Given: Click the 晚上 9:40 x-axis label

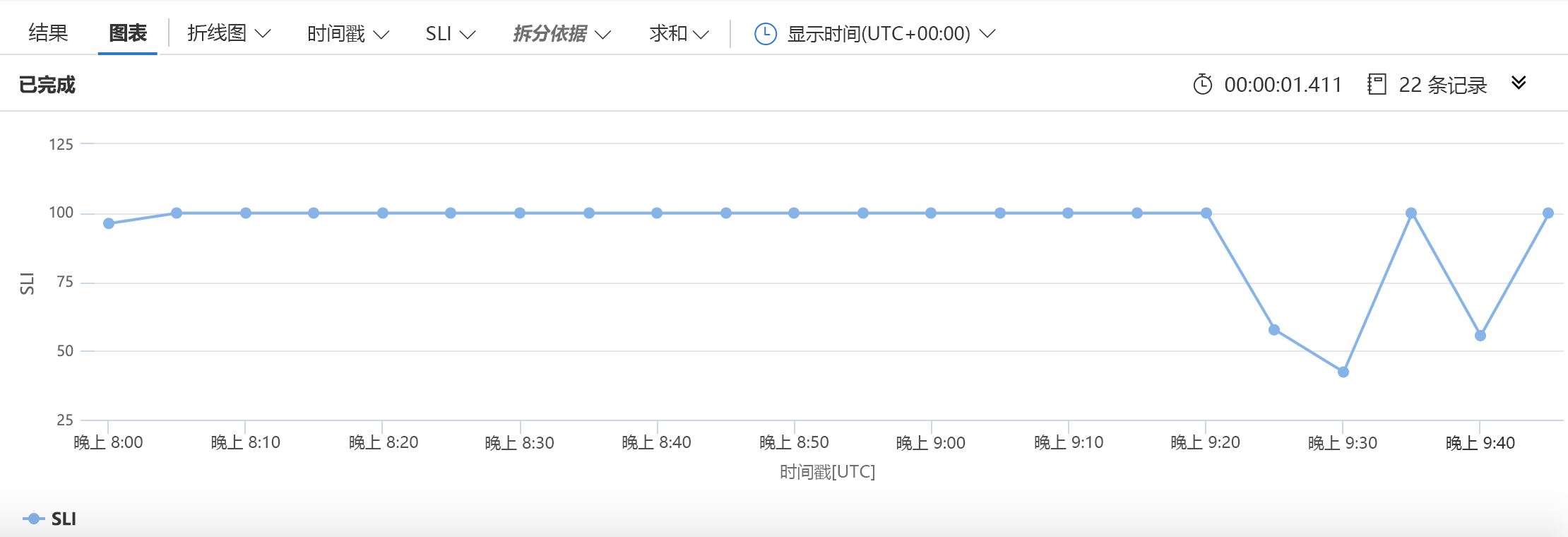Looking at the screenshot, I should point(1480,443).
